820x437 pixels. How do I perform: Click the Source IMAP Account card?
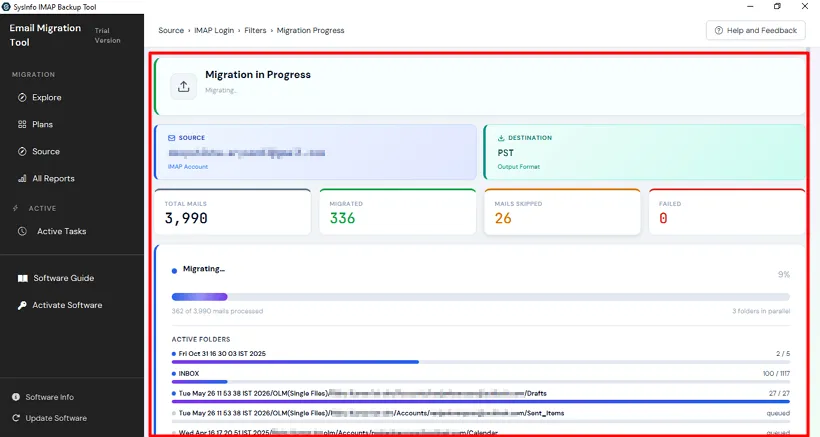pos(315,152)
